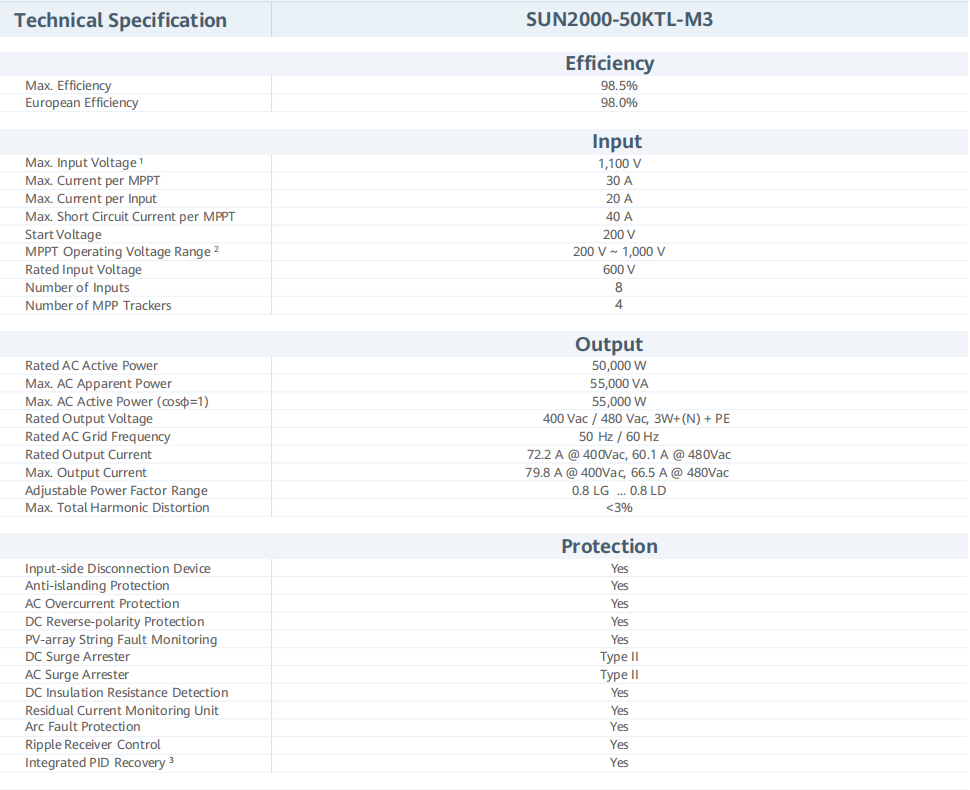970x790 pixels.
Task: Click the 200 V start voltage value
Action: (x=619, y=234)
